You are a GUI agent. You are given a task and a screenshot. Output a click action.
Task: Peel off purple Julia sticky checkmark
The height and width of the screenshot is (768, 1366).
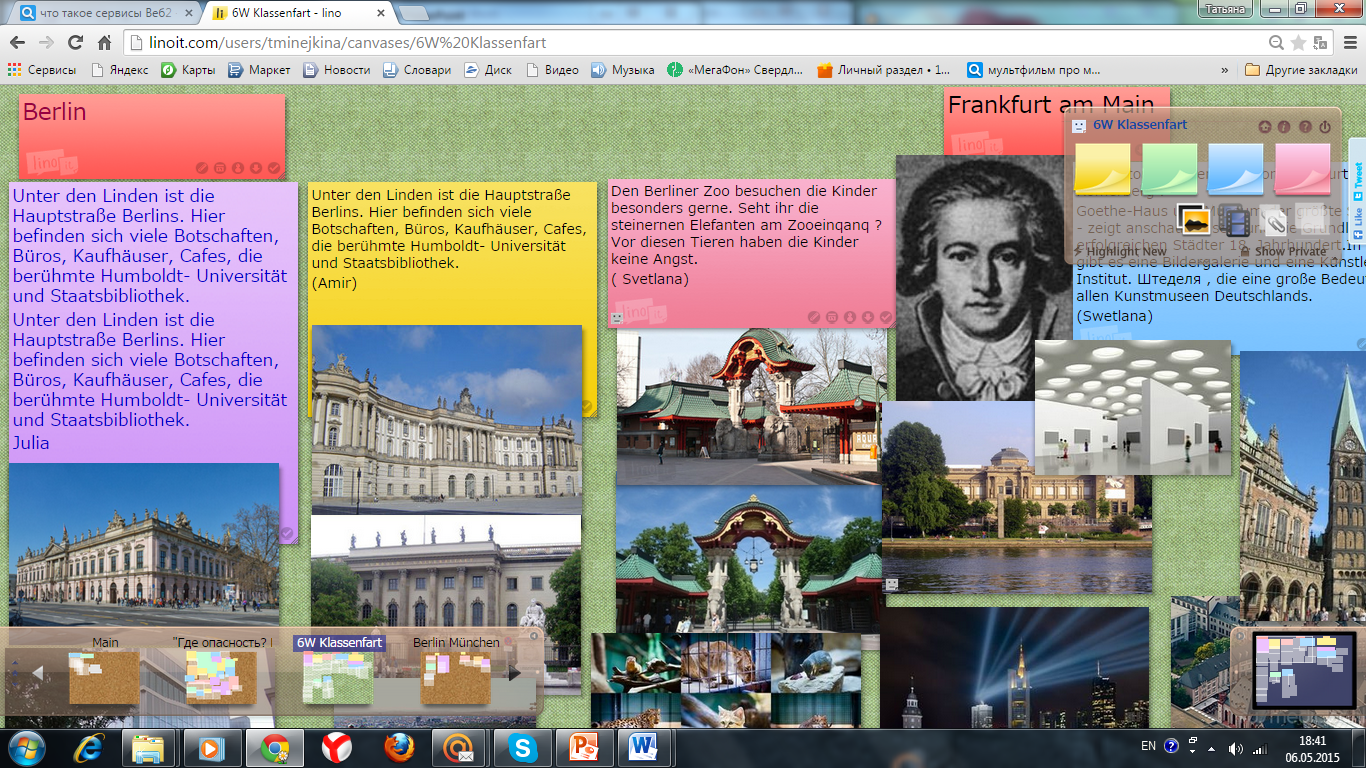tap(287, 534)
